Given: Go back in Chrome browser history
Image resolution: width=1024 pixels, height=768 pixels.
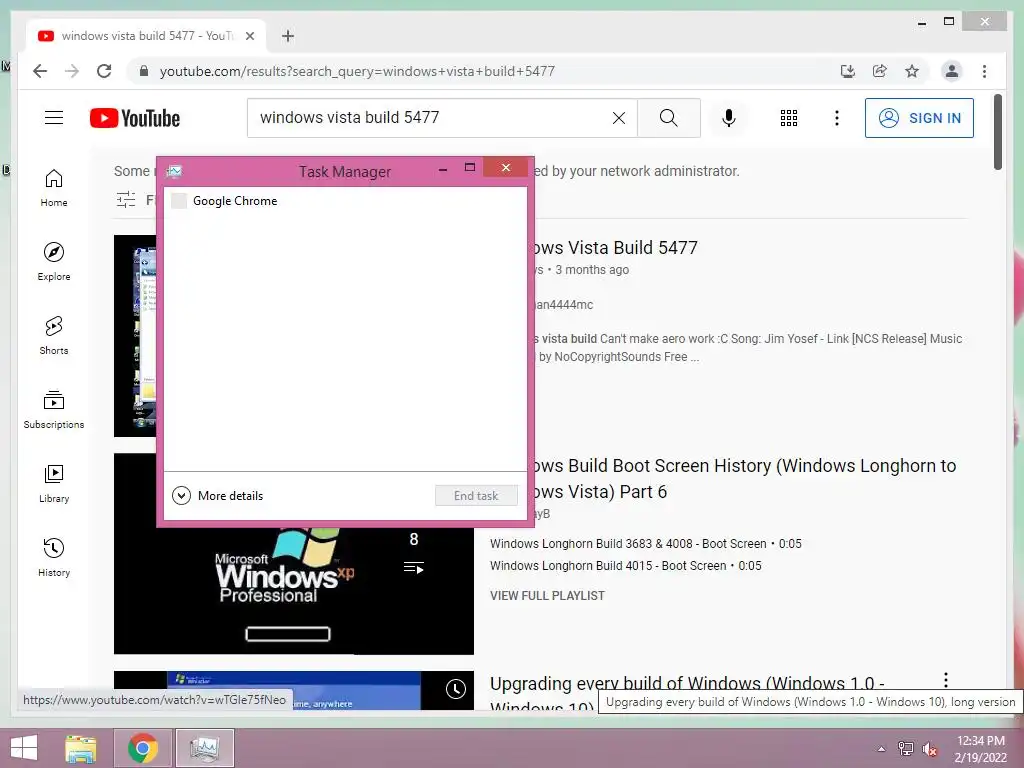Looking at the screenshot, I should point(40,71).
